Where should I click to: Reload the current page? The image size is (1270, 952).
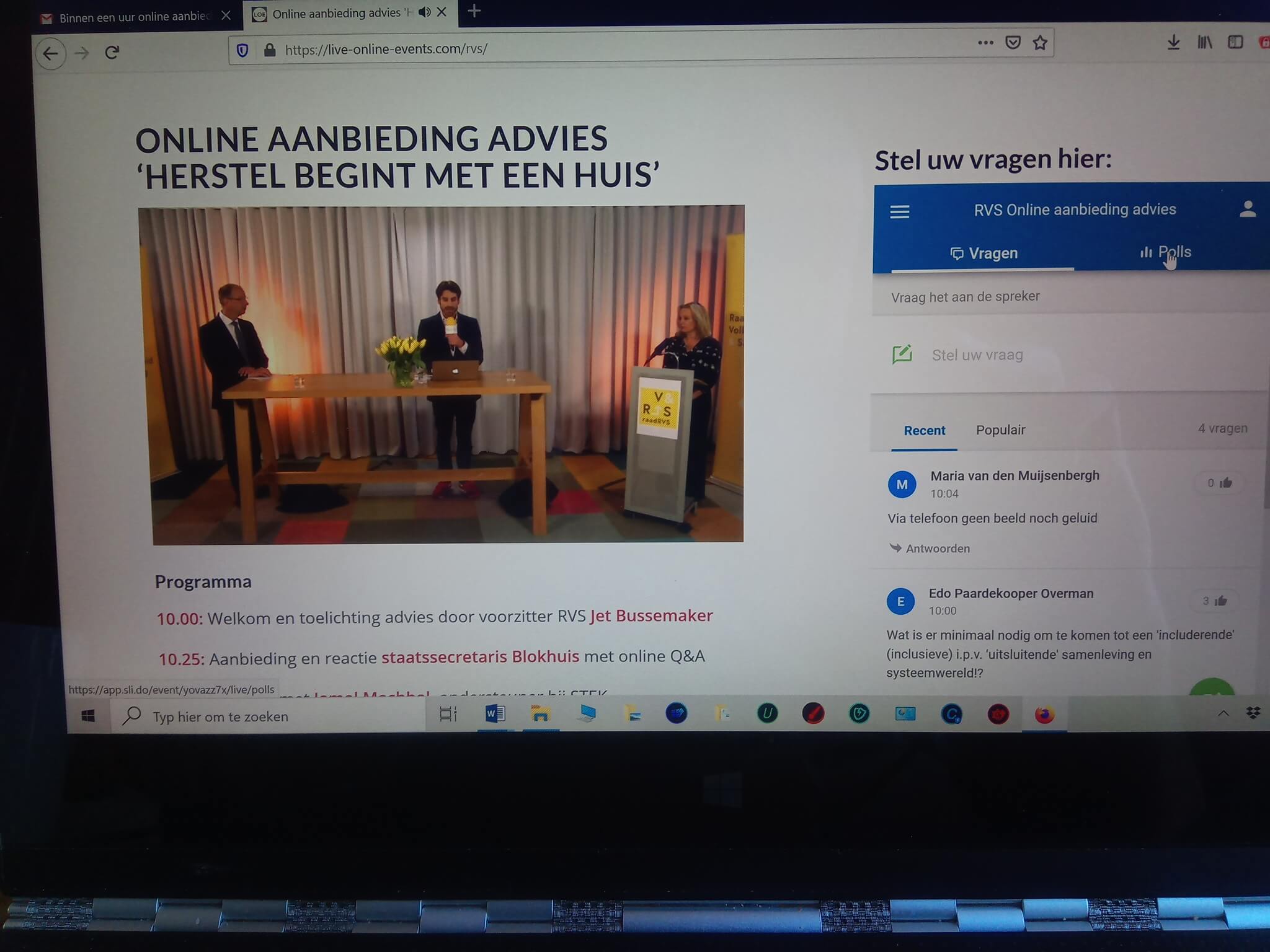(x=112, y=53)
